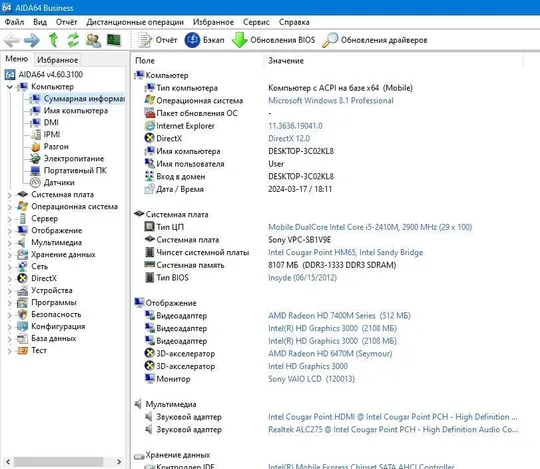Click the Тип ЦП processor chip icon

click(x=149, y=227)
